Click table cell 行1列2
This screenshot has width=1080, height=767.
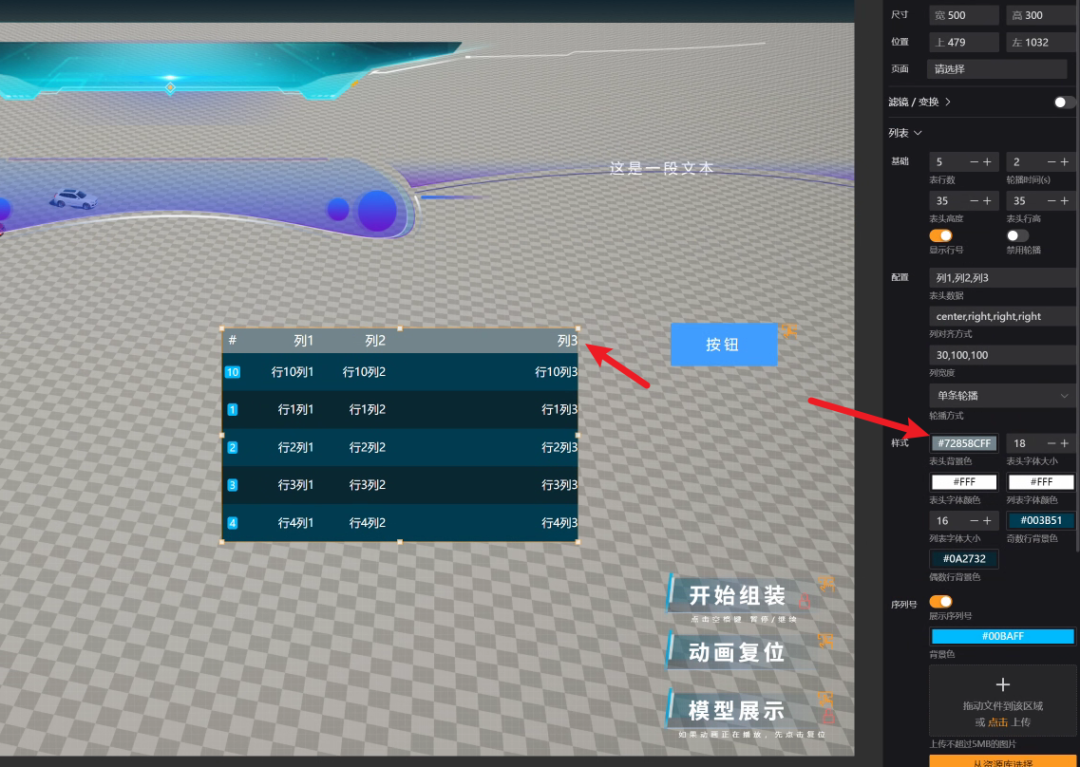(x=367, y=410)
